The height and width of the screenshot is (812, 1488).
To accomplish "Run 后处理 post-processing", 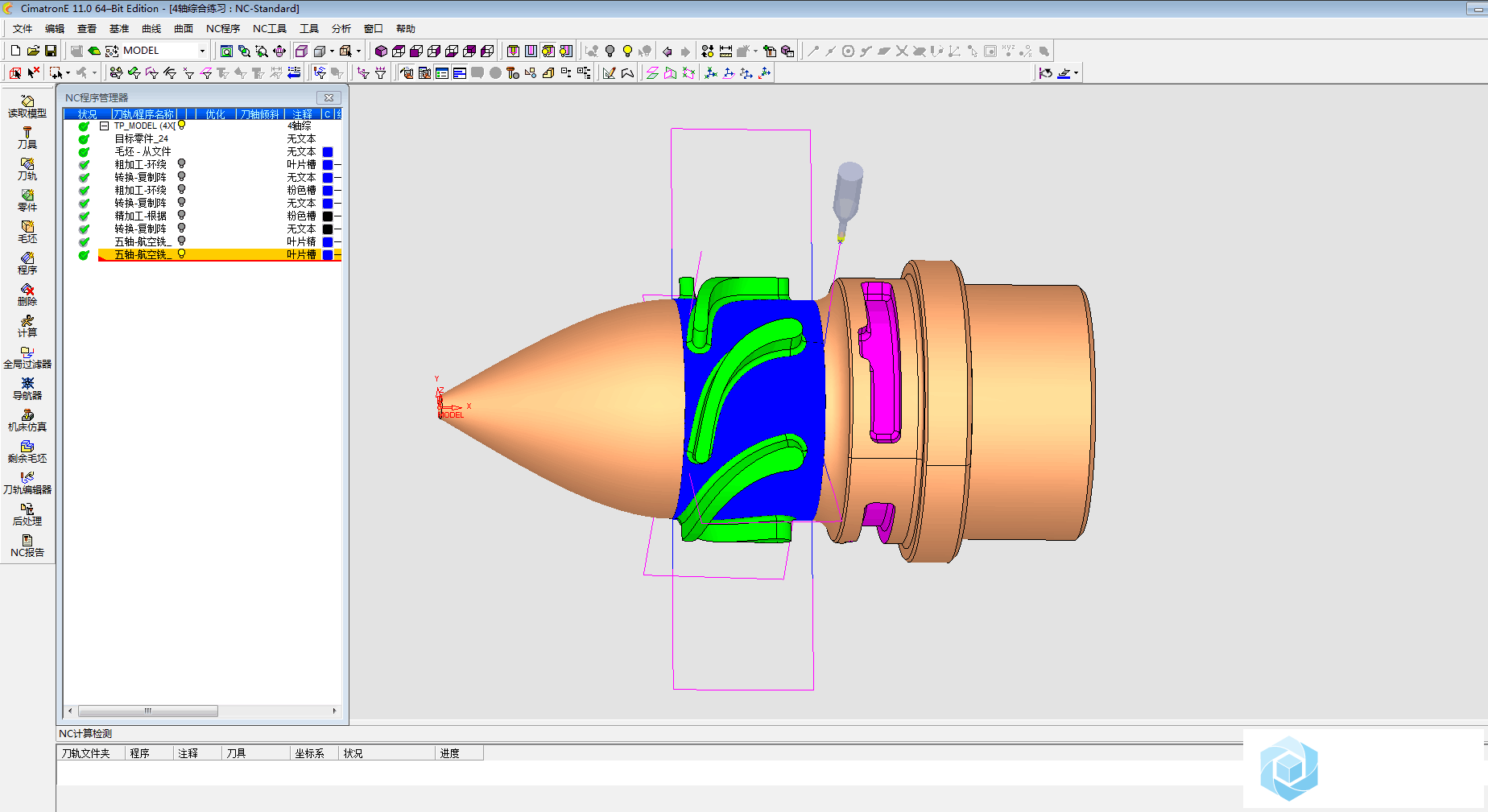I will tap(27, 514).
